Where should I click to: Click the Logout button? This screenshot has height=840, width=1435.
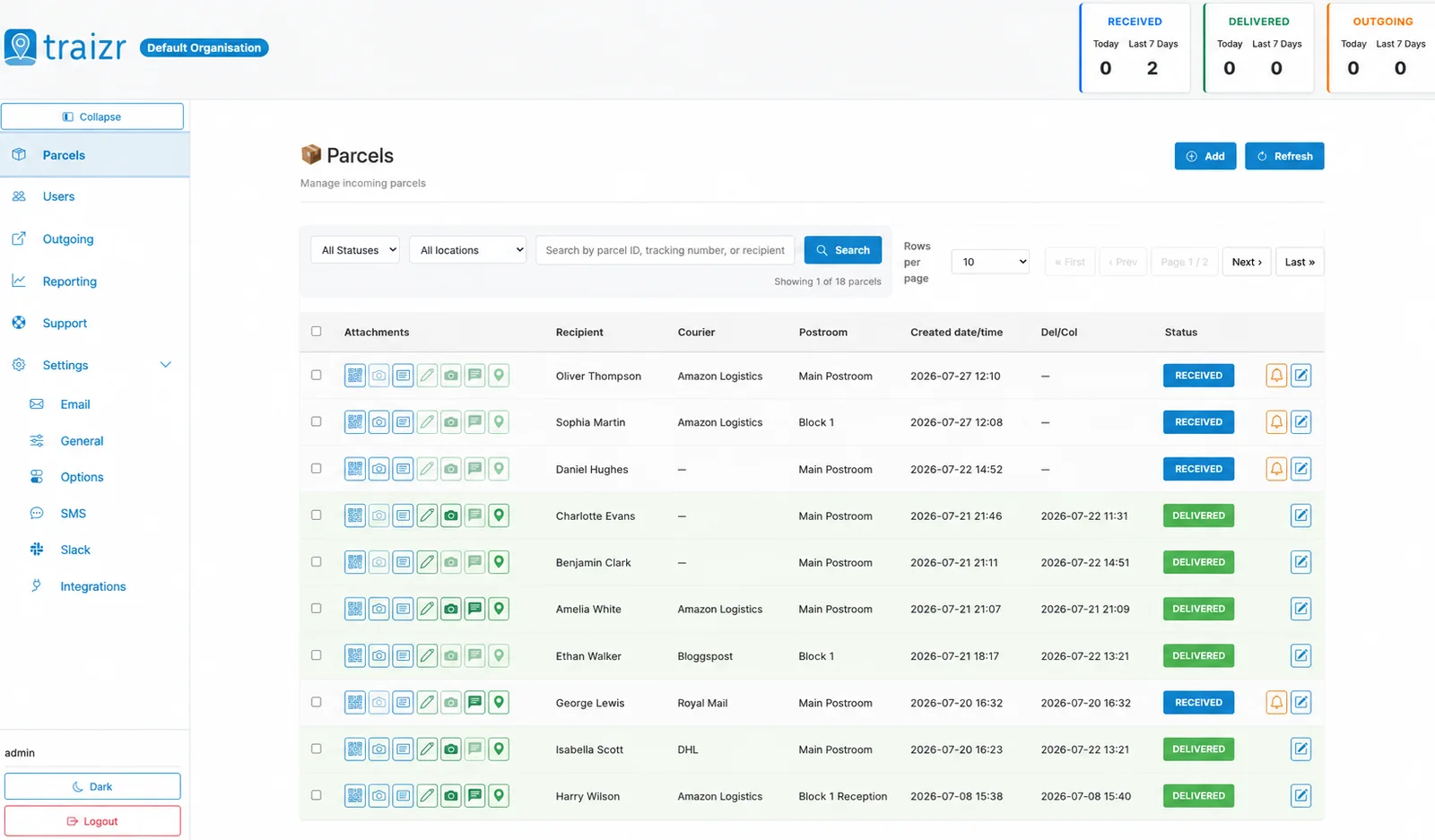tap(92, 821)
